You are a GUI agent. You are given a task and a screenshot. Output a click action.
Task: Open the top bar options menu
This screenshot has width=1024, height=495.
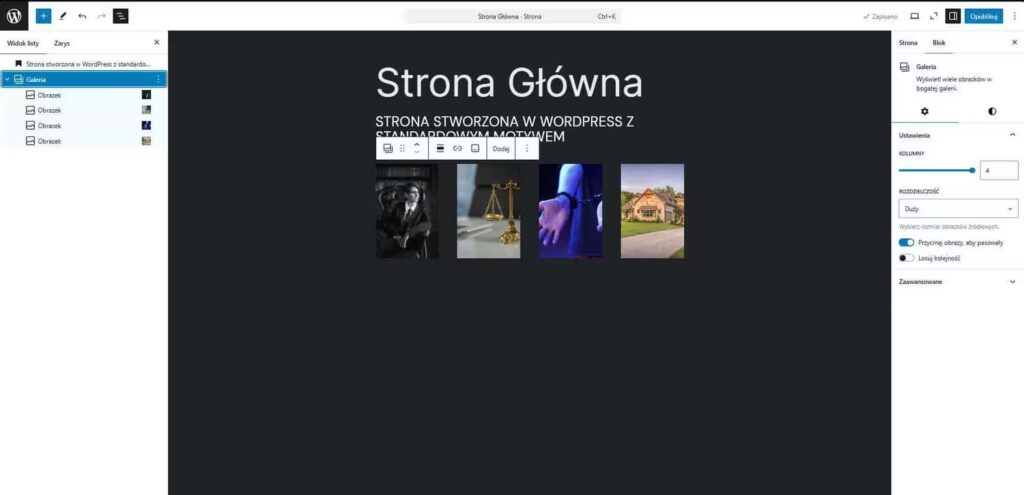pyautogui.click(x=1014, y=16)
